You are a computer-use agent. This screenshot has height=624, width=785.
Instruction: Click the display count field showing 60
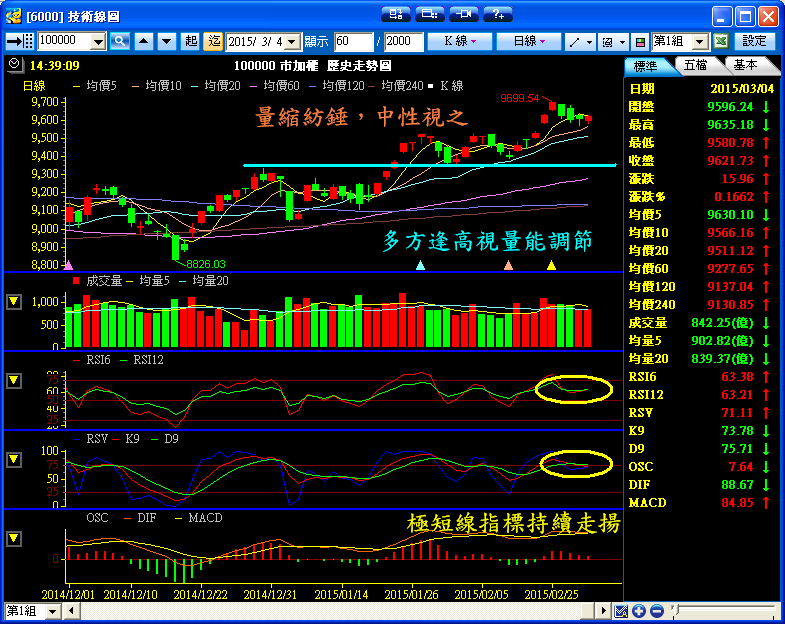[353, 41]
